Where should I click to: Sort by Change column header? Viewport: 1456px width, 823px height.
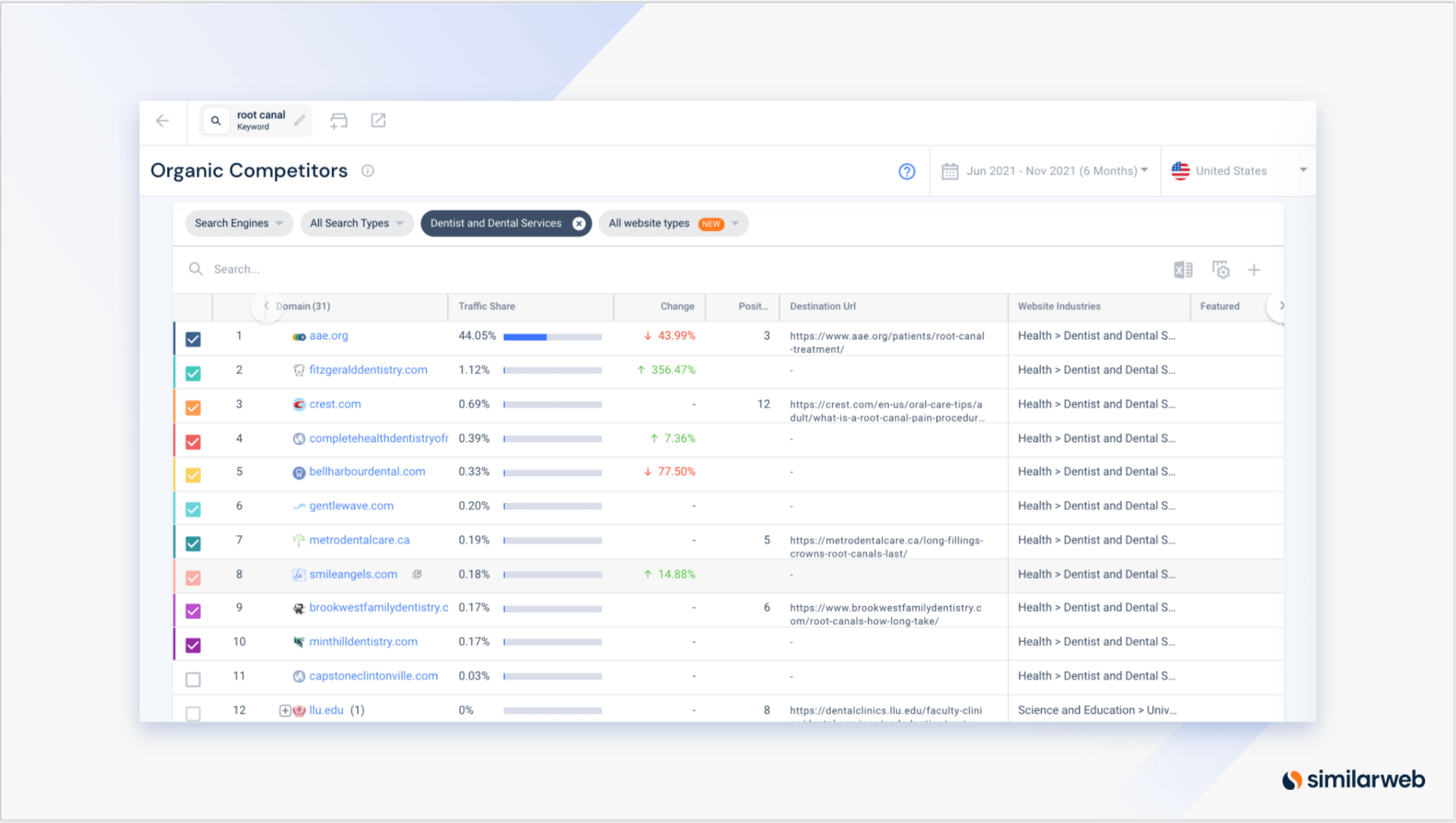tap(677, 307)
